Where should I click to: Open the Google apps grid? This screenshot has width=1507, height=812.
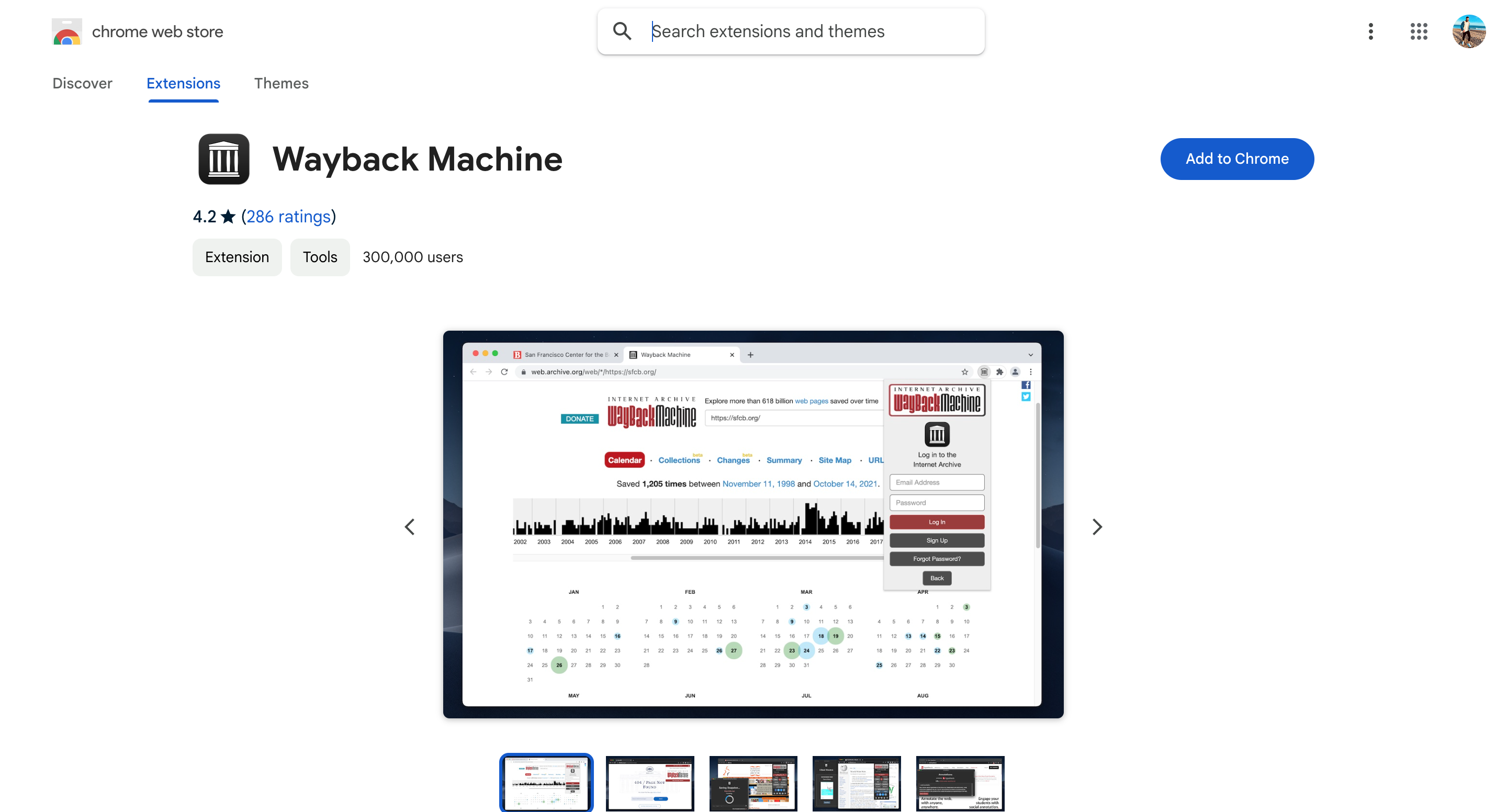(1419, 31)
